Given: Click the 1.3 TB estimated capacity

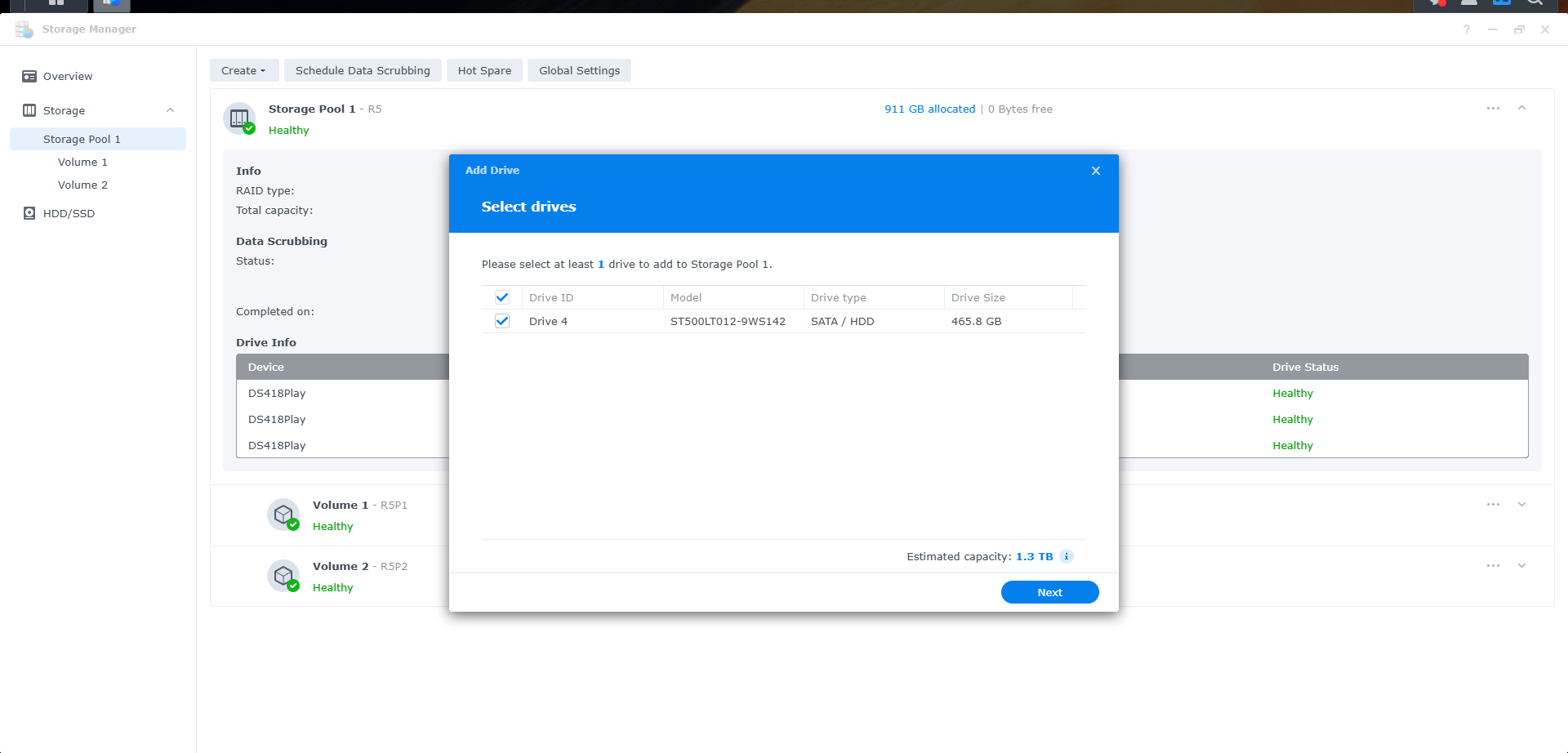Looking at the screenshot, I should tap(1034, 556).
